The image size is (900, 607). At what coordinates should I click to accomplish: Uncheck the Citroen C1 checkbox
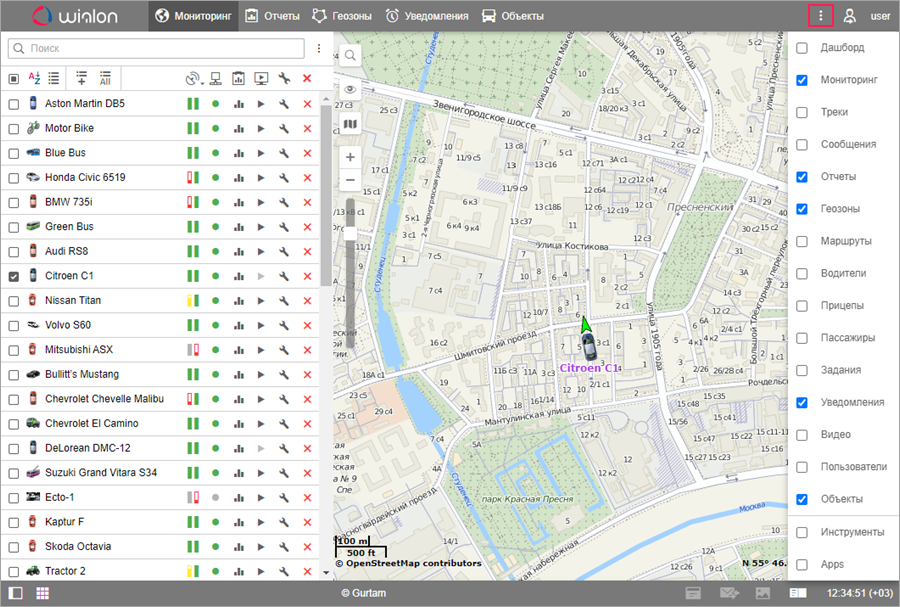(x=14, y=277)
